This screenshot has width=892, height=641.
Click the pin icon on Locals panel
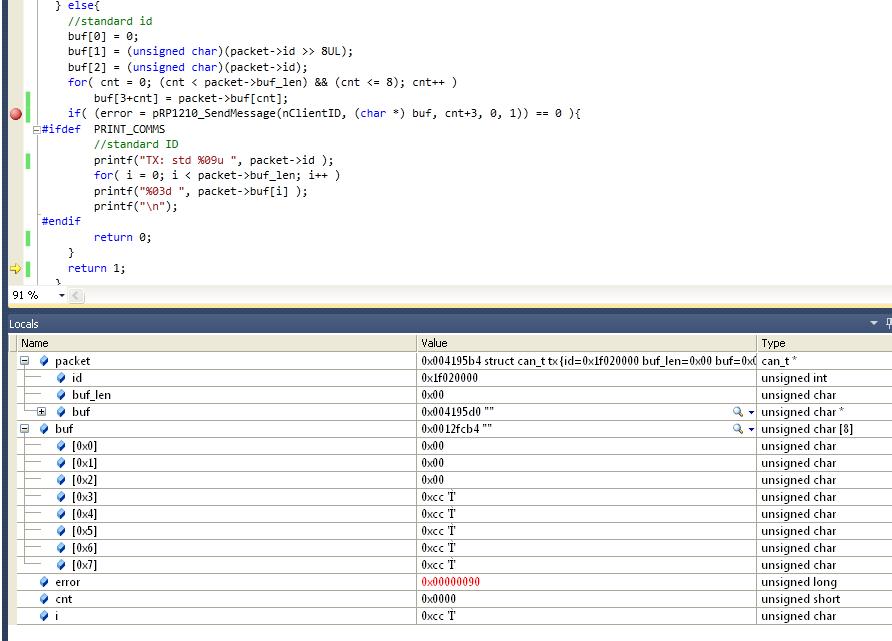point(888,324)
